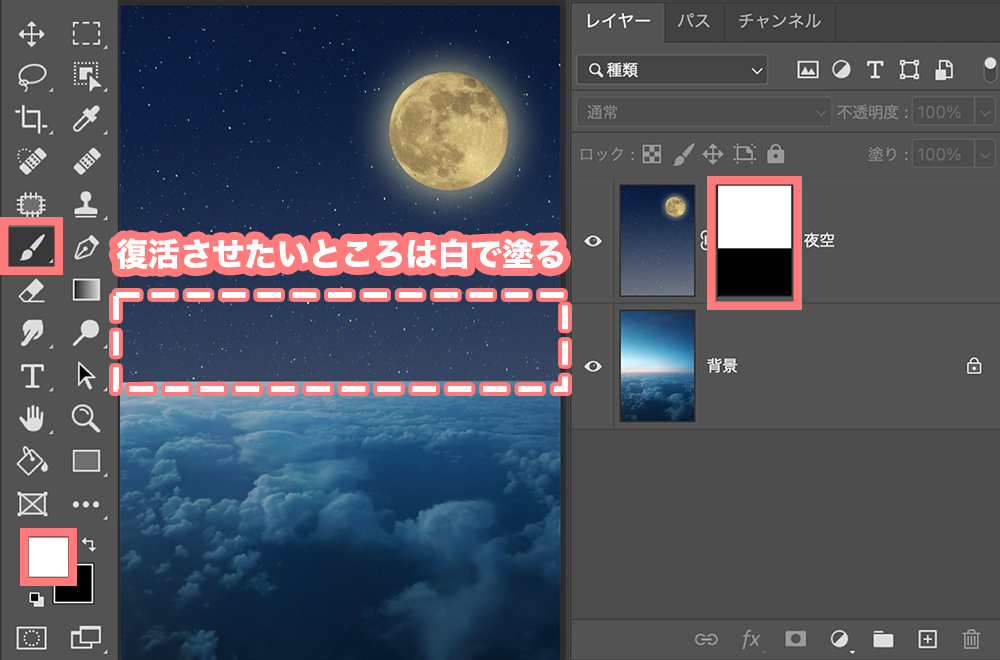Open the Edit Toolbar three-dots menu

click(86, 504)
